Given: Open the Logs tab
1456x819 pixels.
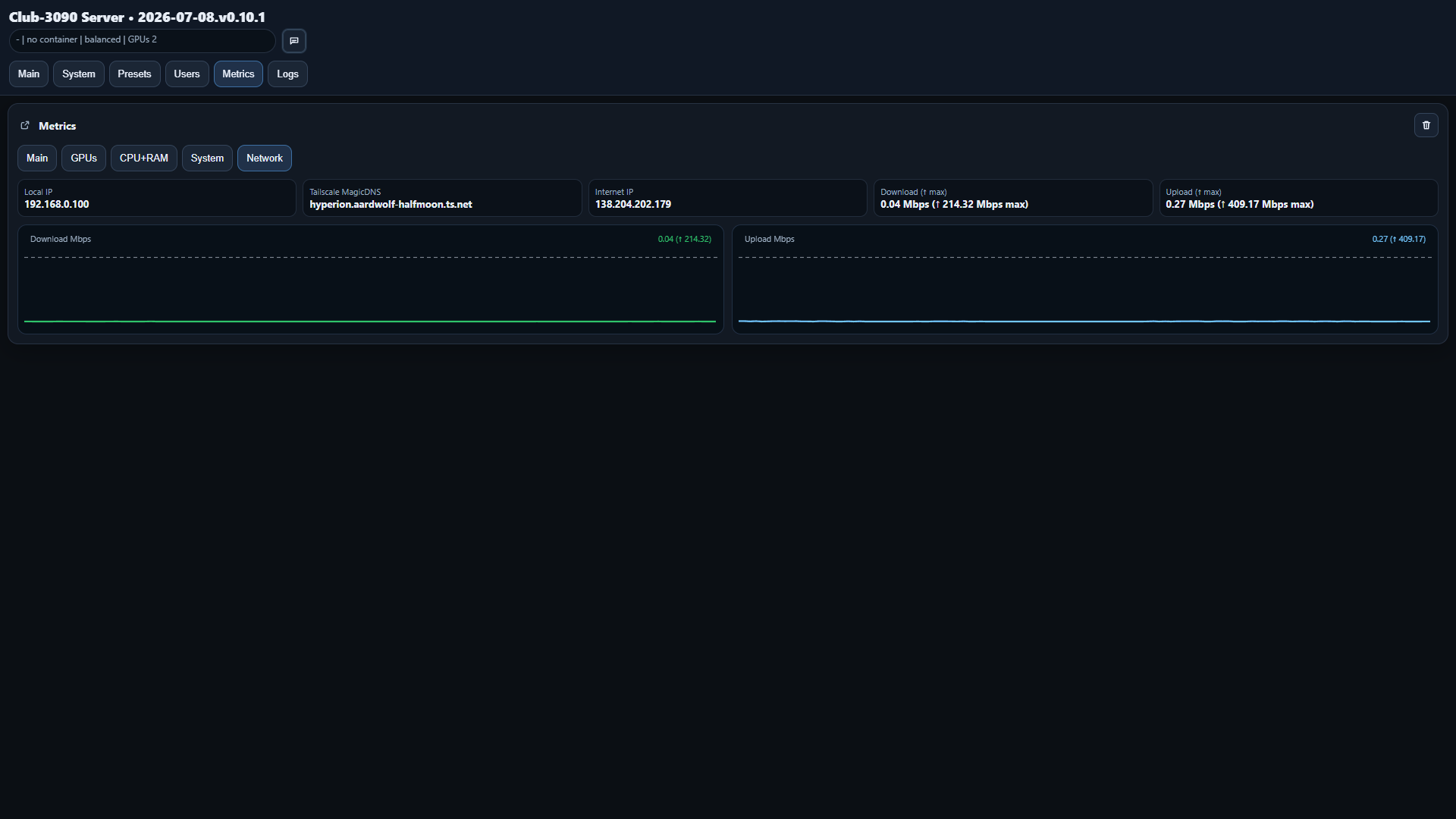Looking at the screenshot, I should click(x=287, y=74).
